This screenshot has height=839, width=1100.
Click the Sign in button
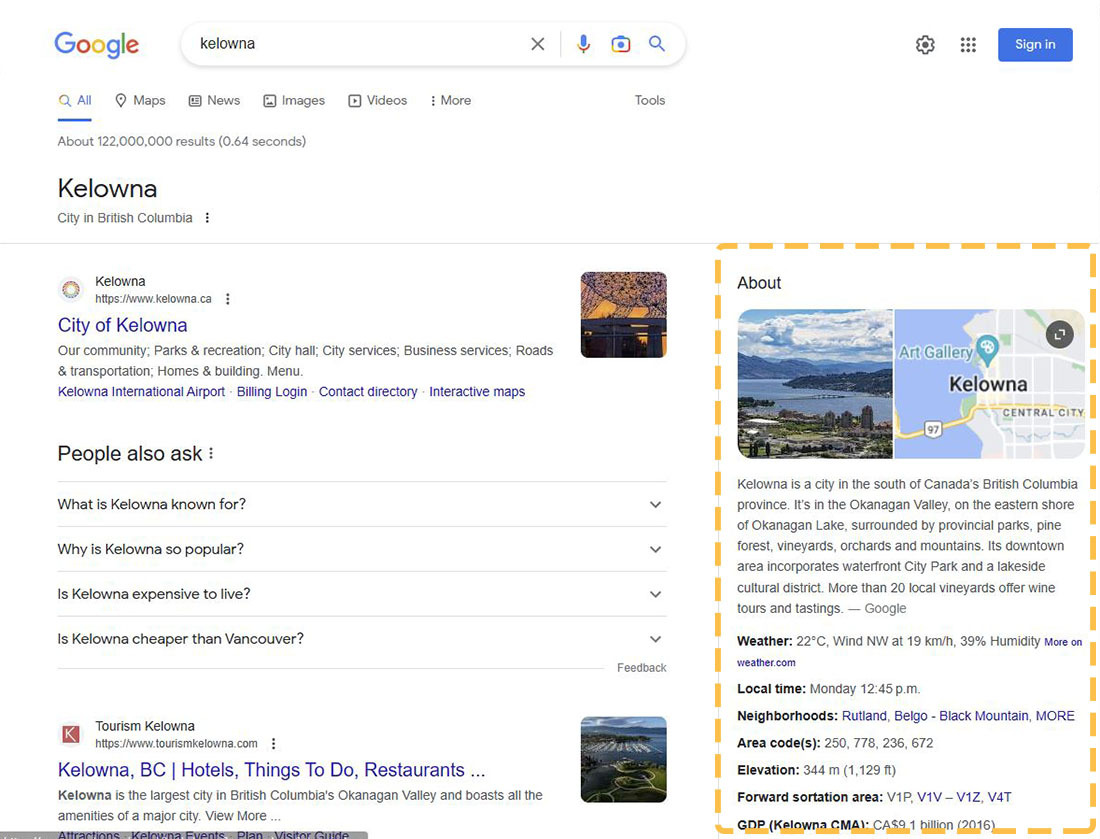click(x=1035, y=45)
